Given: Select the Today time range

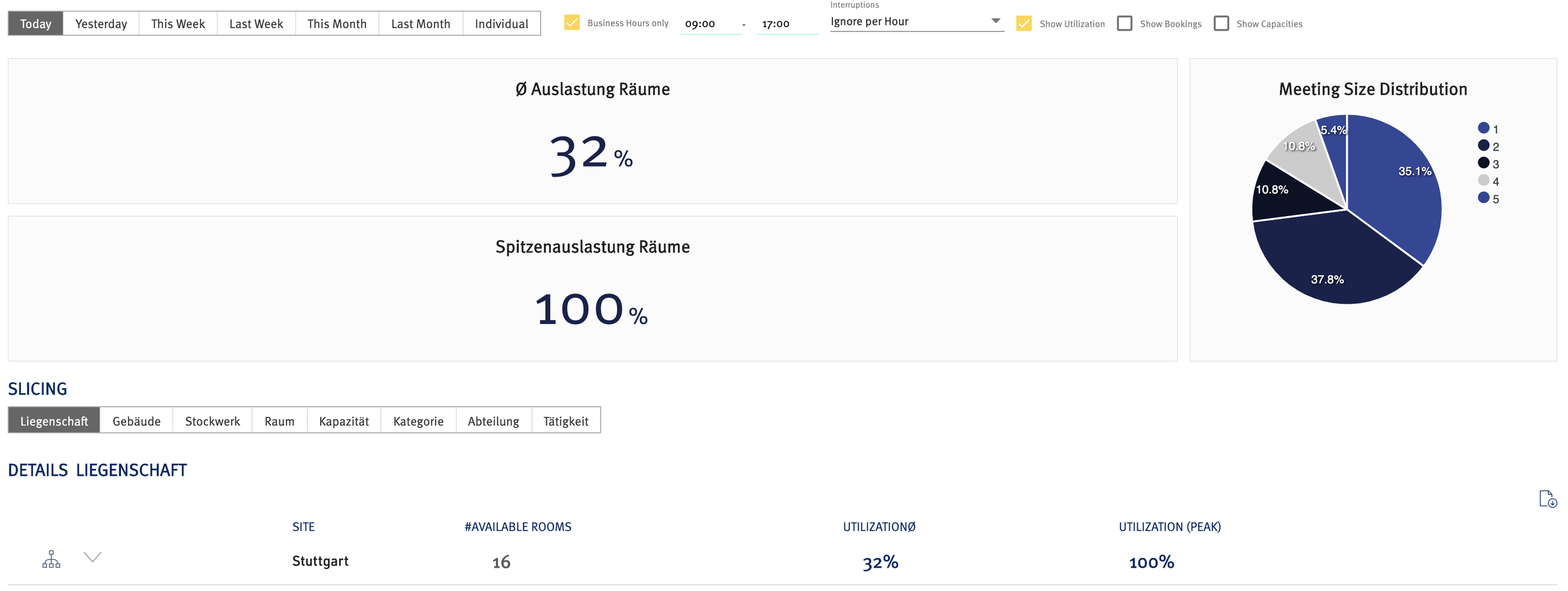Looking at the screenshot, I should pyautogui.click(x=36, y=24).
